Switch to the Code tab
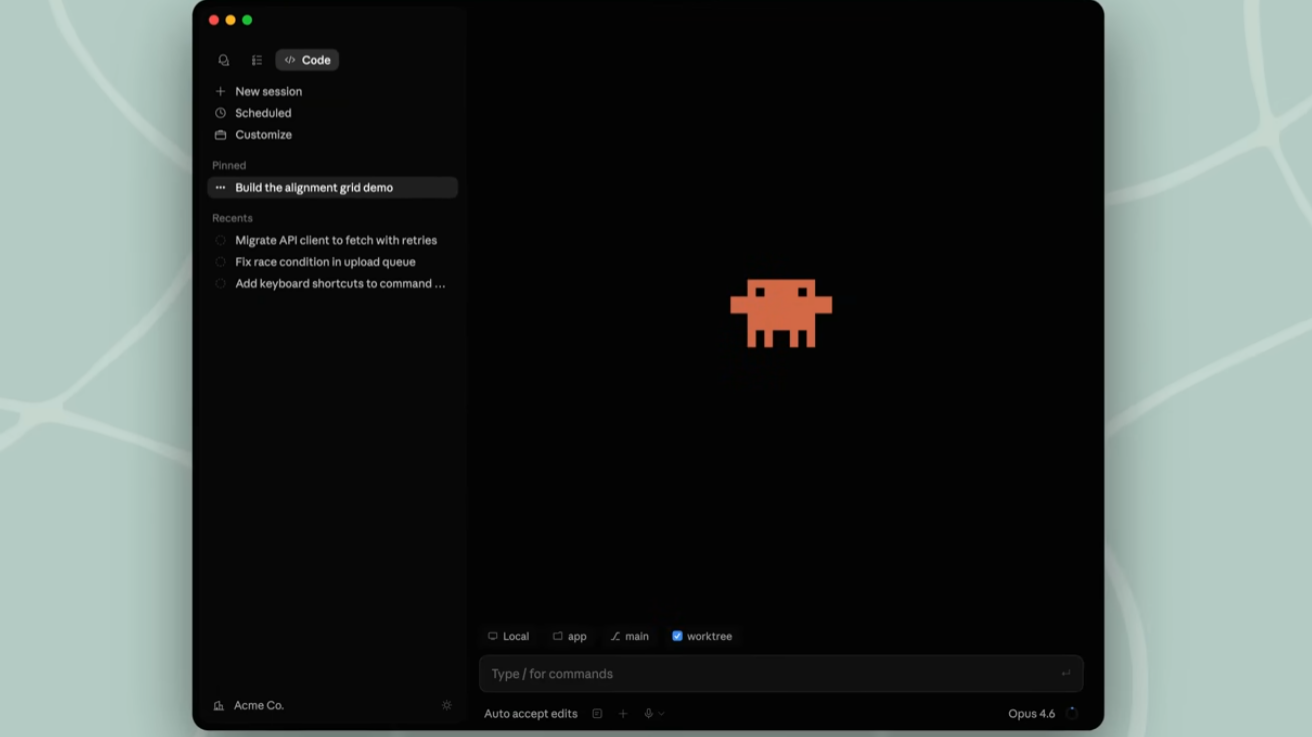1312x737 pixels. coord(307,60)
